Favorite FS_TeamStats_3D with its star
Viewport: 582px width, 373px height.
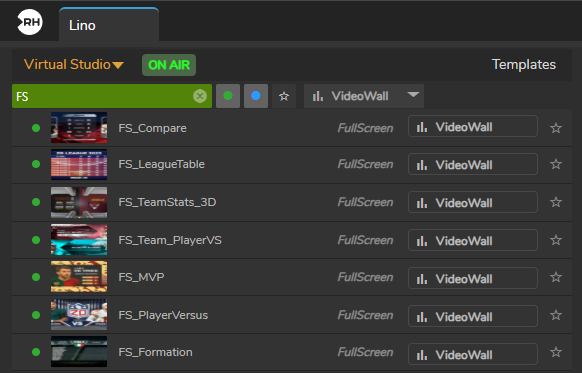556,202
